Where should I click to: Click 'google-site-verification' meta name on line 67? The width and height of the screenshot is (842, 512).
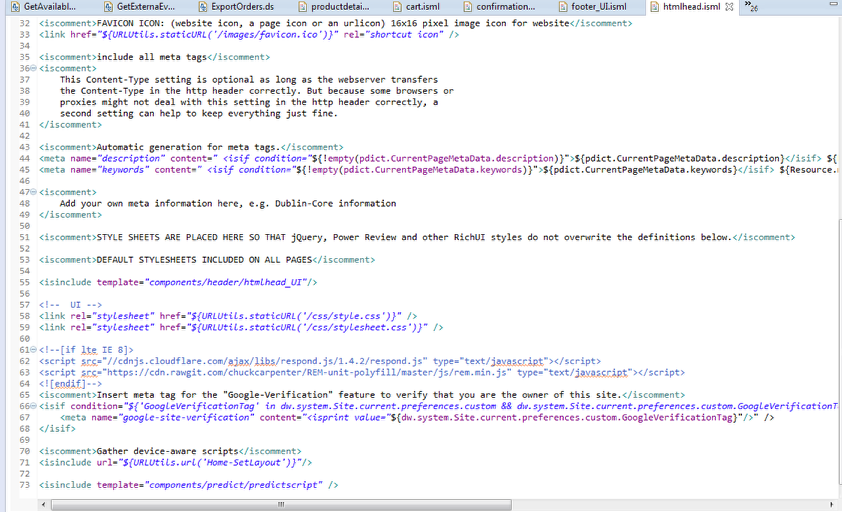tap(186, 417)
